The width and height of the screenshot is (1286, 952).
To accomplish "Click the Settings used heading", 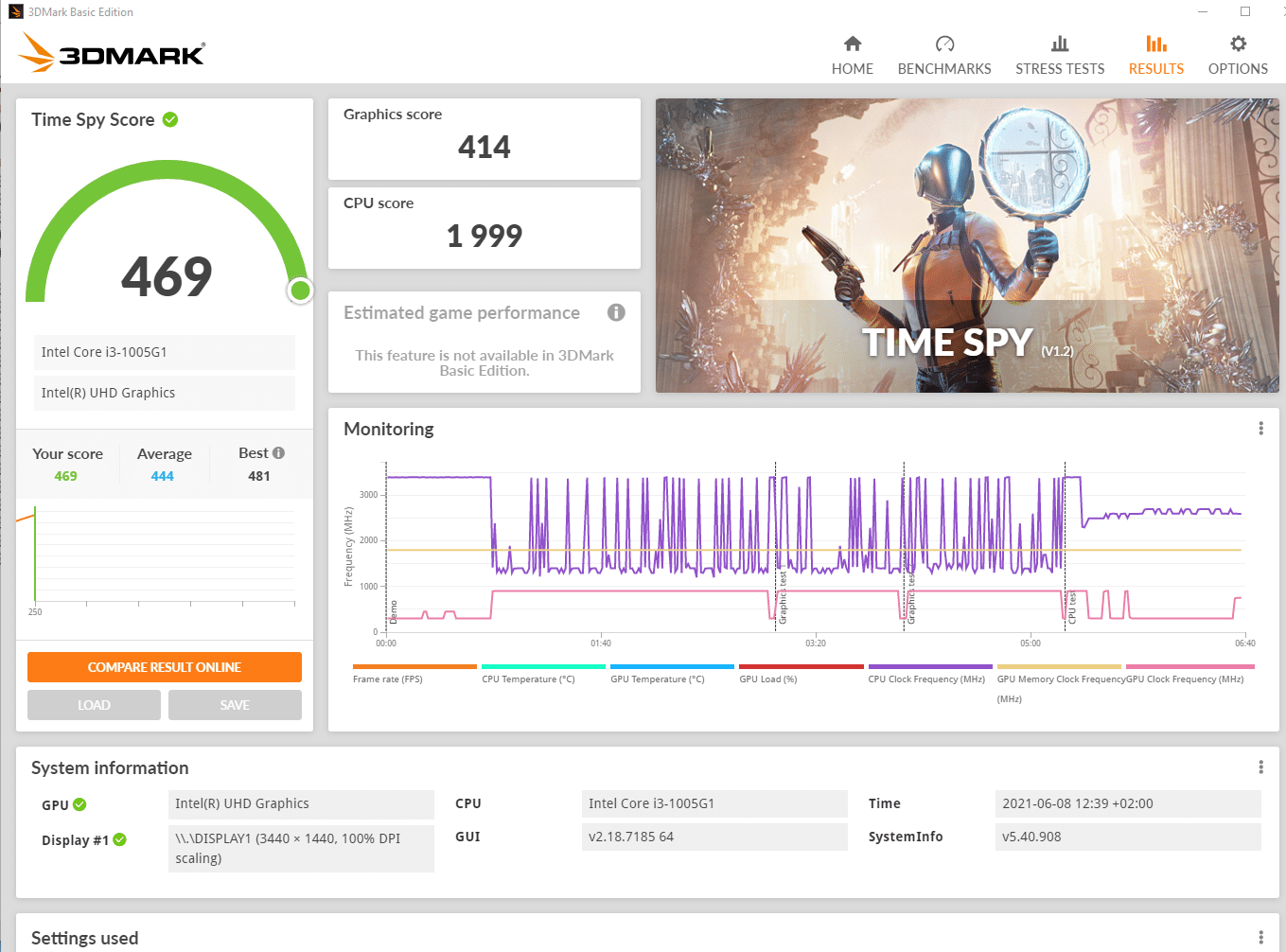I will (x=85, y=938).
